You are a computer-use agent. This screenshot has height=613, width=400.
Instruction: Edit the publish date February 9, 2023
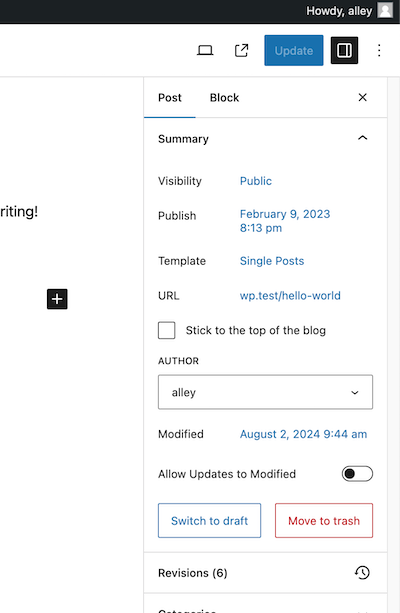[x=285, y=221]
